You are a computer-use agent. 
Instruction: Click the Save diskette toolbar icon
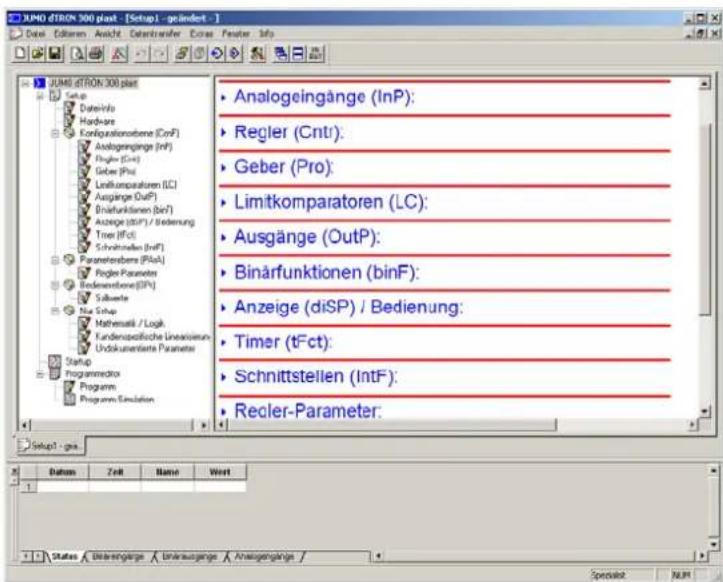pos(55,53)
